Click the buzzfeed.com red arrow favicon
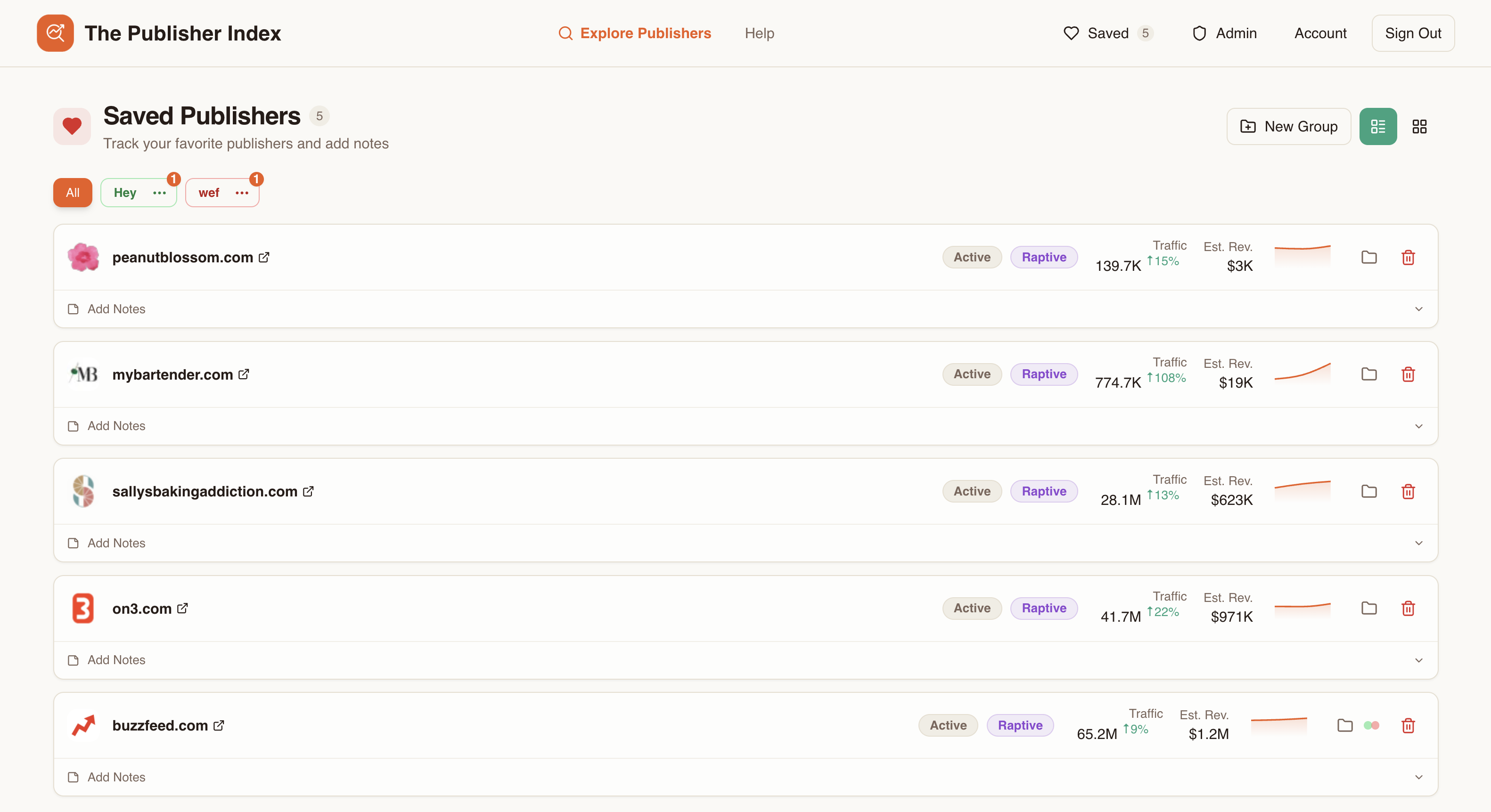Viewport: 1491px width, 812px height. point(83,725)
